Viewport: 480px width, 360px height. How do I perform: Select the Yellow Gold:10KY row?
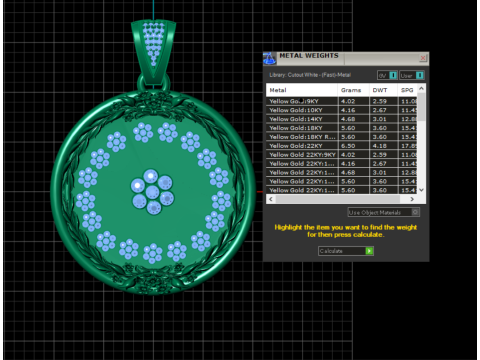tap(341, 110)
